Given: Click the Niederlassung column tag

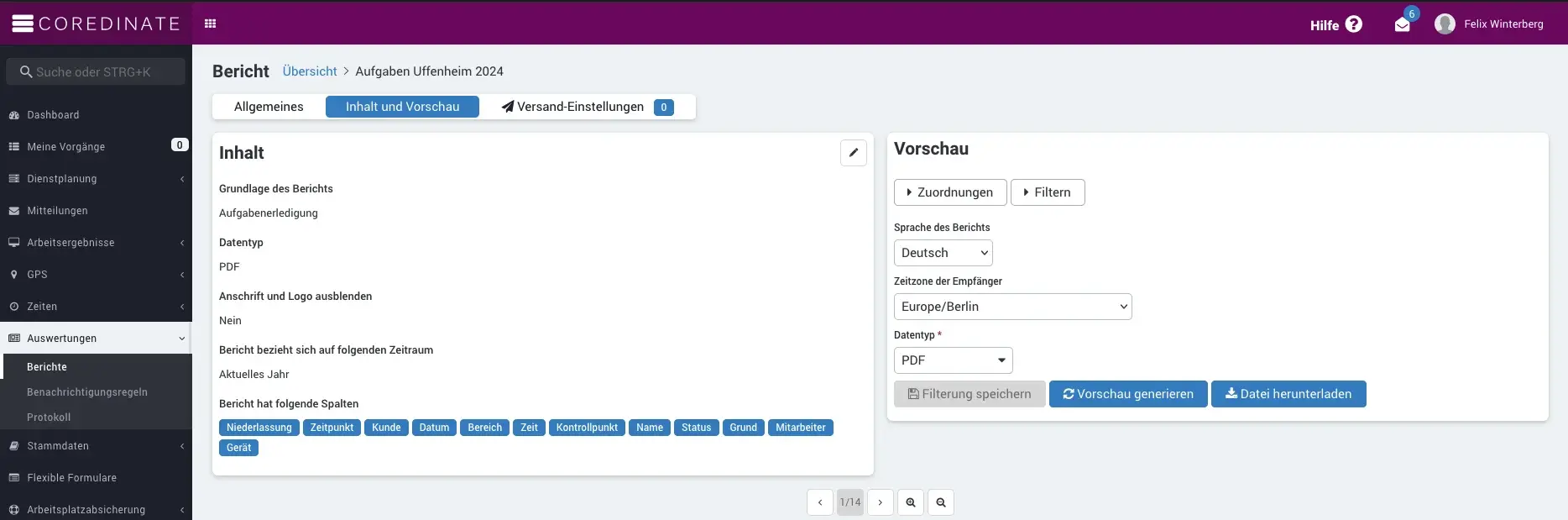Looking at the screenshot, I should [x=259, y=428].
